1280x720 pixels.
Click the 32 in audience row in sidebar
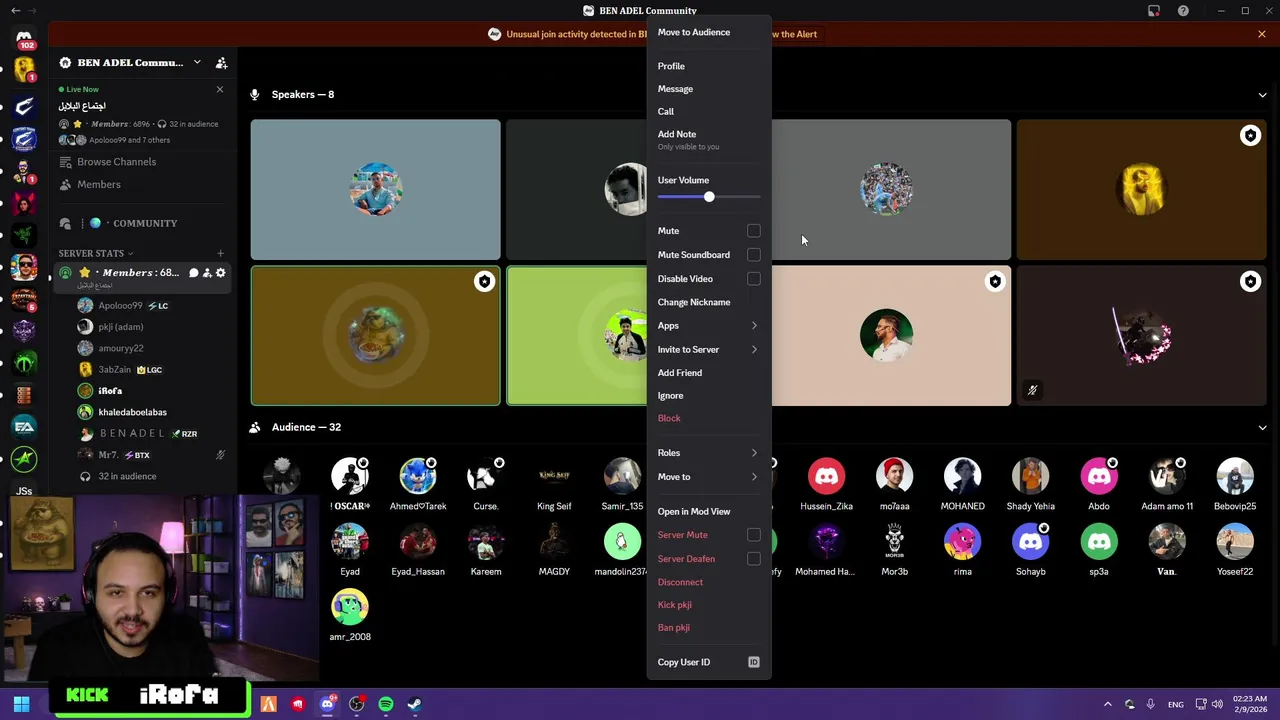pos(152,476)
